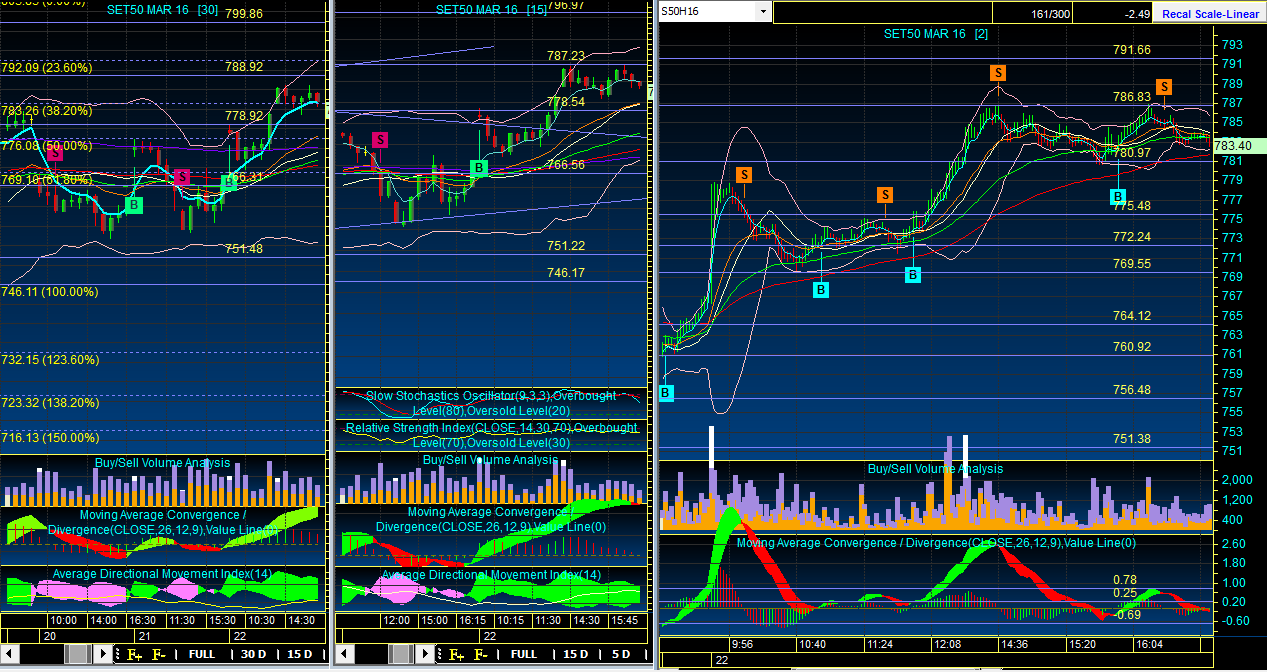Click the 775.48 price level label
Image resolution: width=1267 pixels, height=672 pixels.
[1132, 206]
